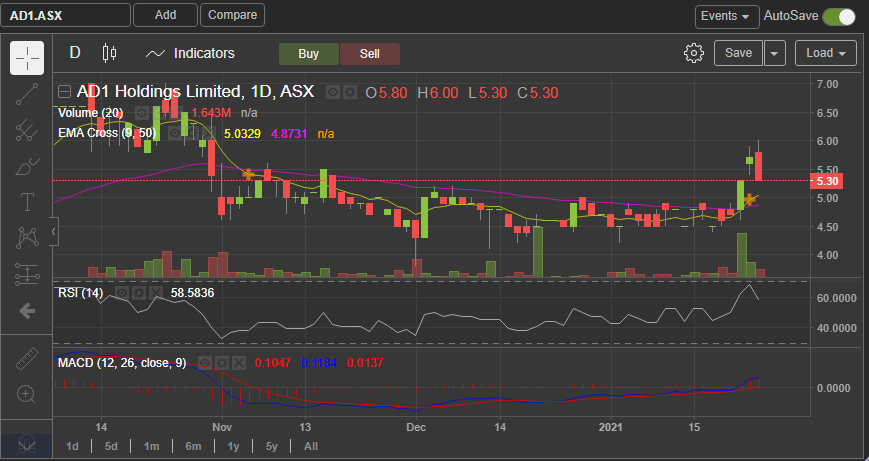
Task: Open the Indicators menu
Action: click(x=190, y=53)
